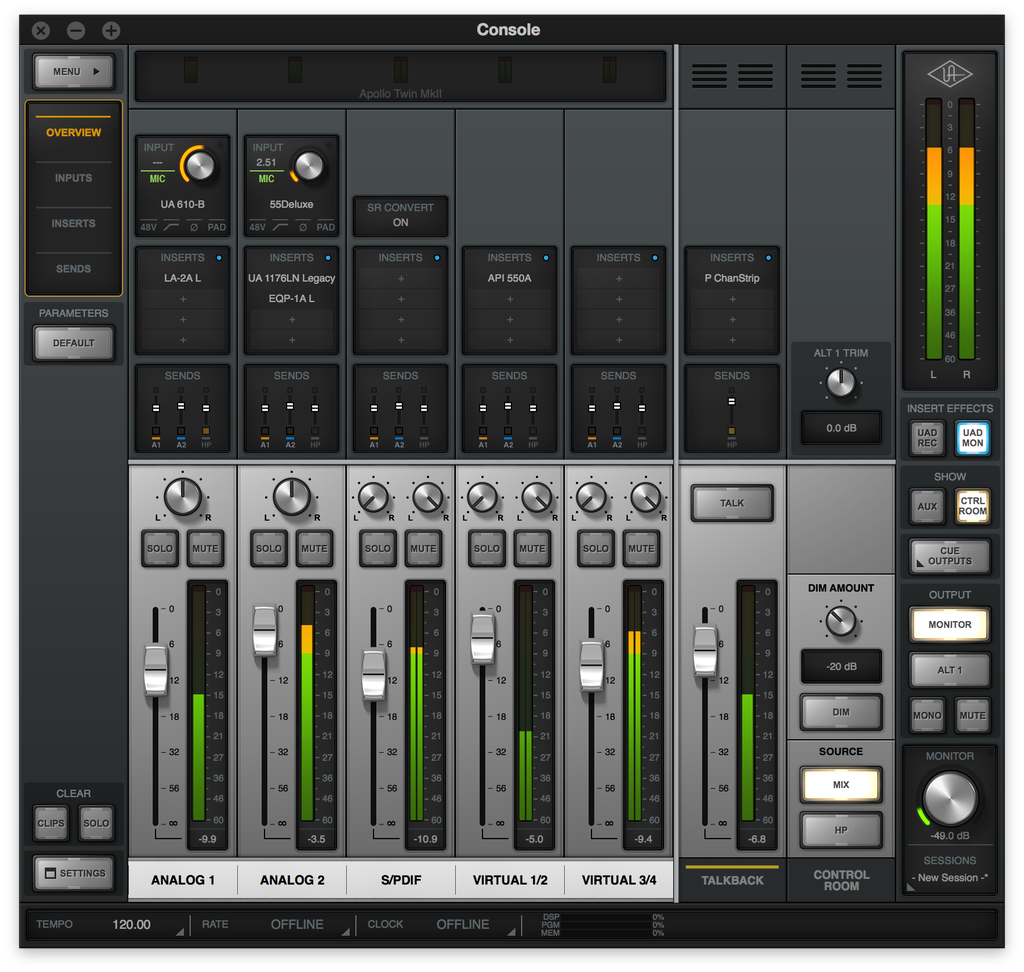Image resolution: width=1024 pixels, height=972 pixels.
Task: Select the ANALOG 1 channel label
Action: (183, 880)
